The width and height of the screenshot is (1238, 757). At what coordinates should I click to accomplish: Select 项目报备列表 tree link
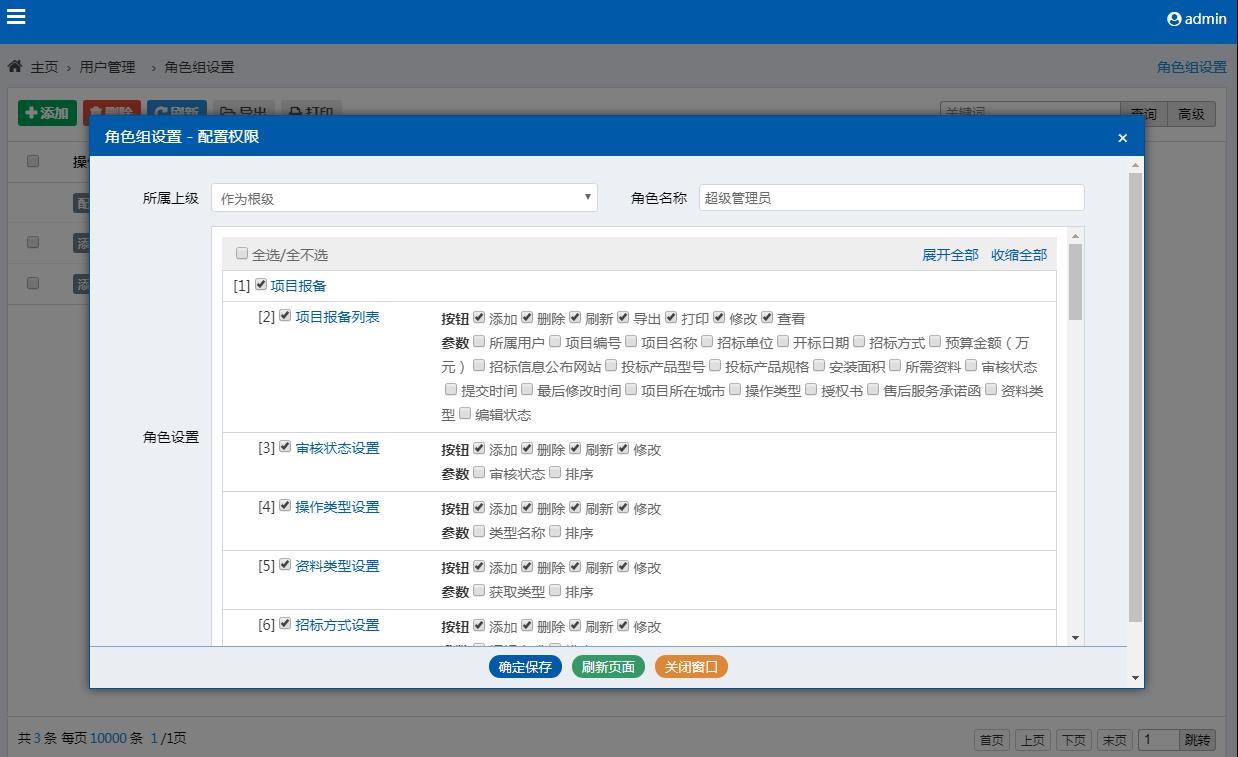(338, 317)
